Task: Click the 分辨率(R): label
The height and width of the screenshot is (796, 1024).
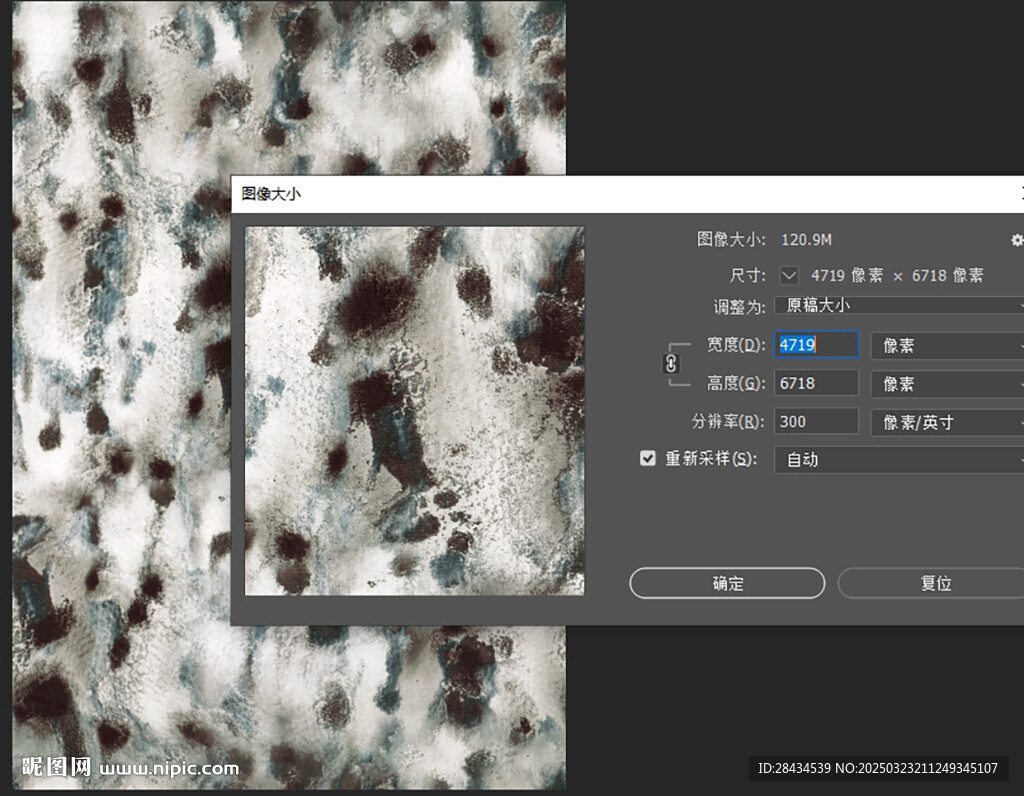Action: pyautogui.click(x=728, y=422)
